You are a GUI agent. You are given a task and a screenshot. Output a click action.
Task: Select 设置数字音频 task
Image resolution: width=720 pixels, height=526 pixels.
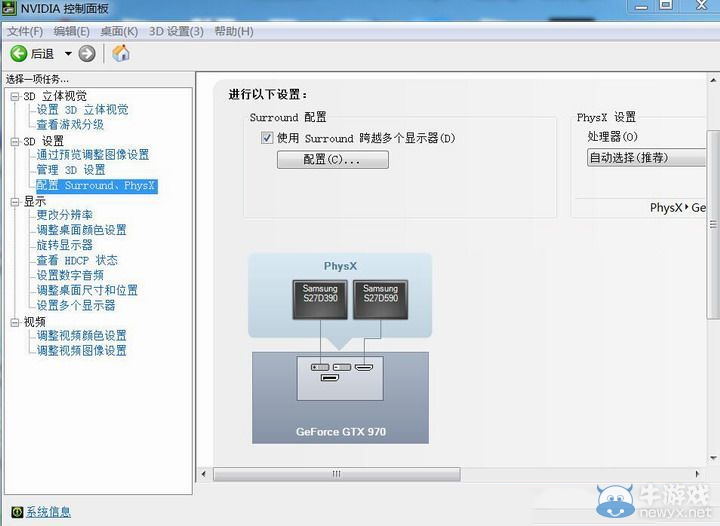point(70,275)
